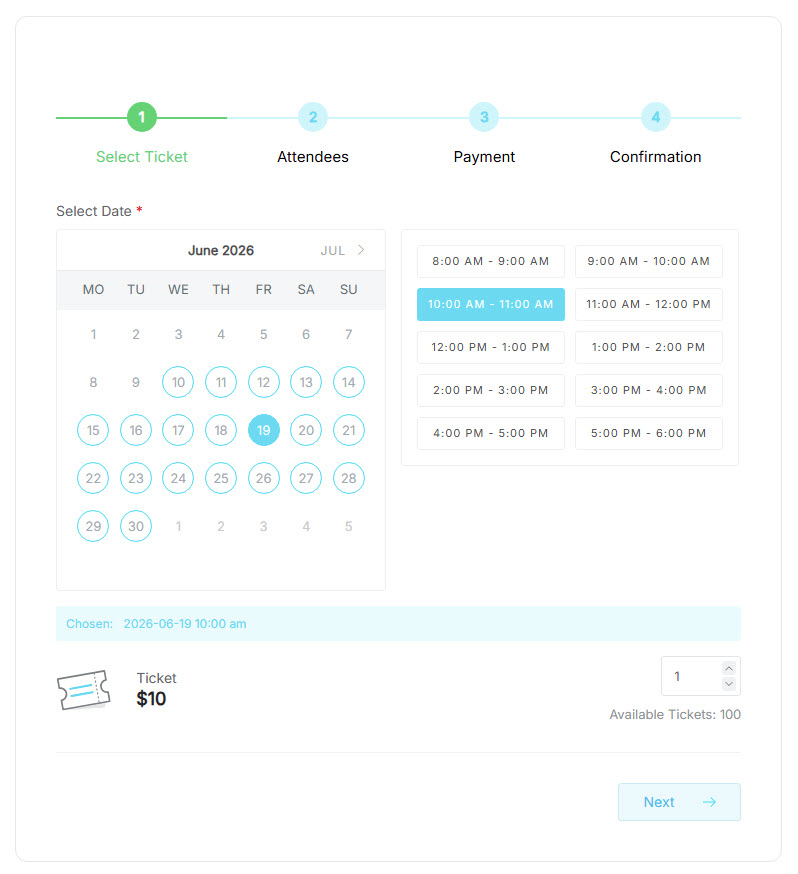Select the 10:00 AM - 11:00 AM slot
798x874 pixels.
(490, 304)
